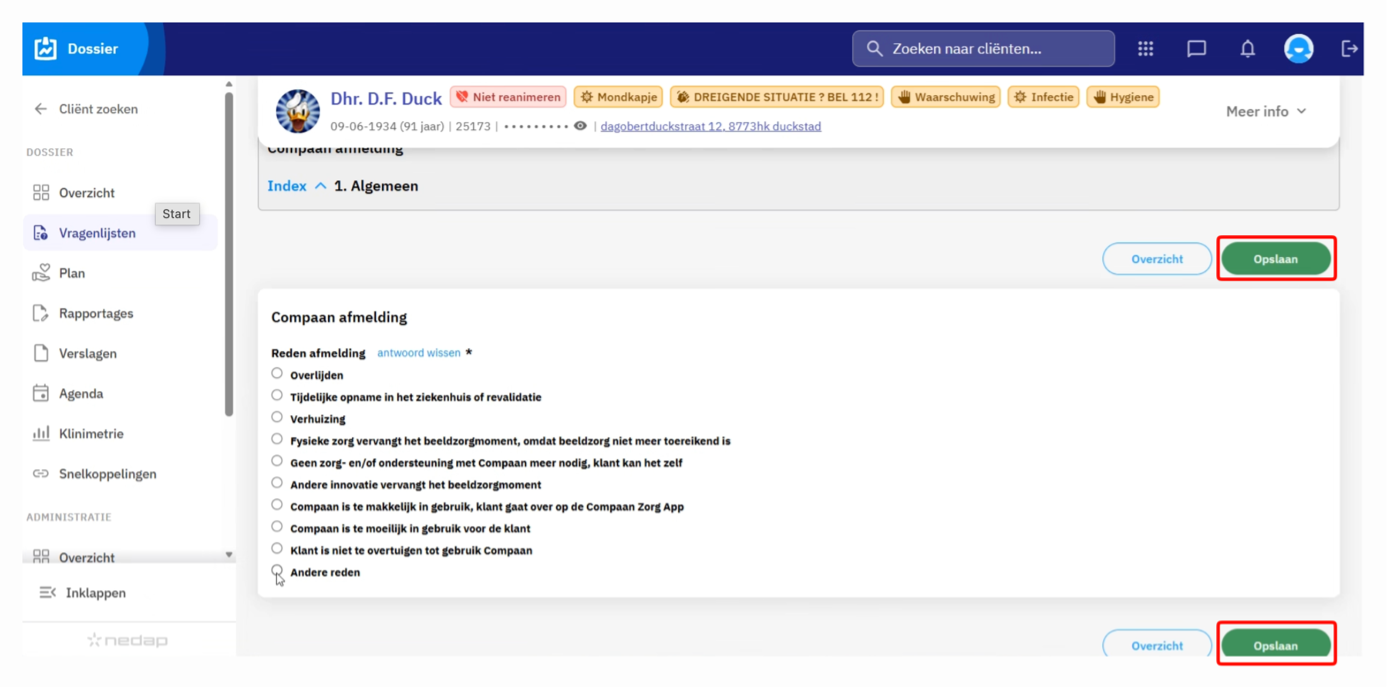Choose the Andere reden radio option

coord(277,571)
